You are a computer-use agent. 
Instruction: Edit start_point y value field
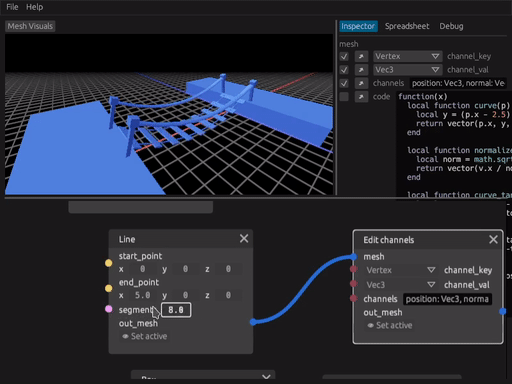(185, 269)
